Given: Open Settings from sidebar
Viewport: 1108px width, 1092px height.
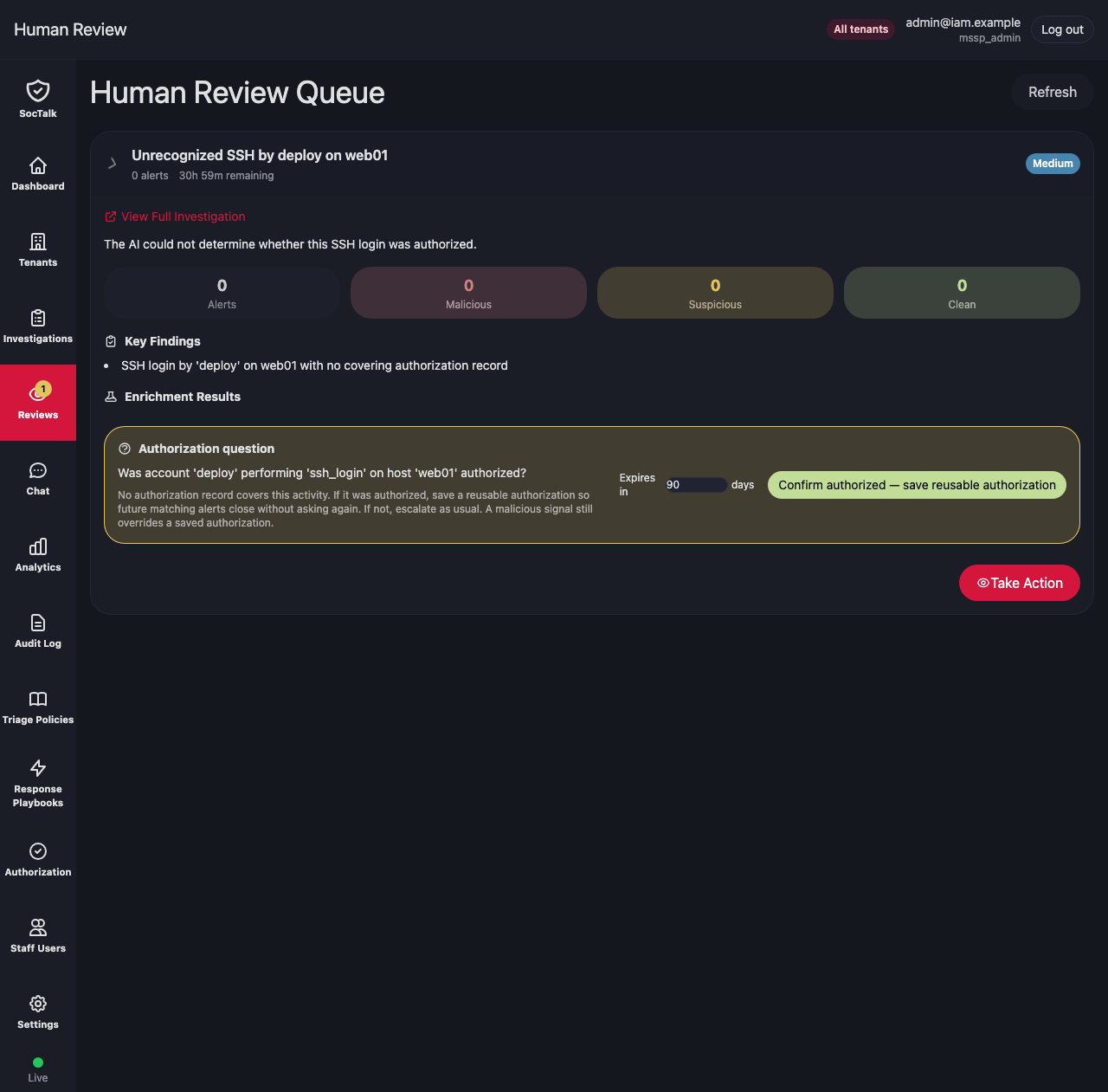Looking at the screenshot, I should 38,1012.
